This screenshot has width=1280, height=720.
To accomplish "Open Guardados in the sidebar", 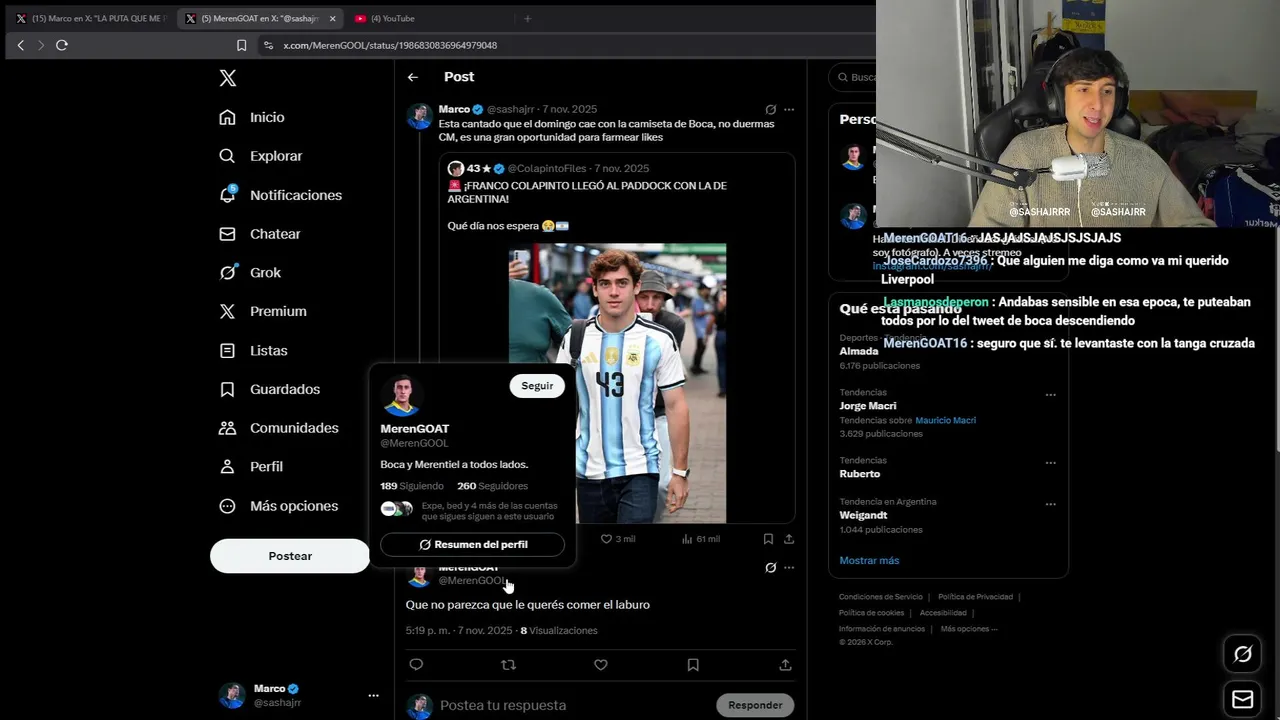I will (x=269, y=389).
